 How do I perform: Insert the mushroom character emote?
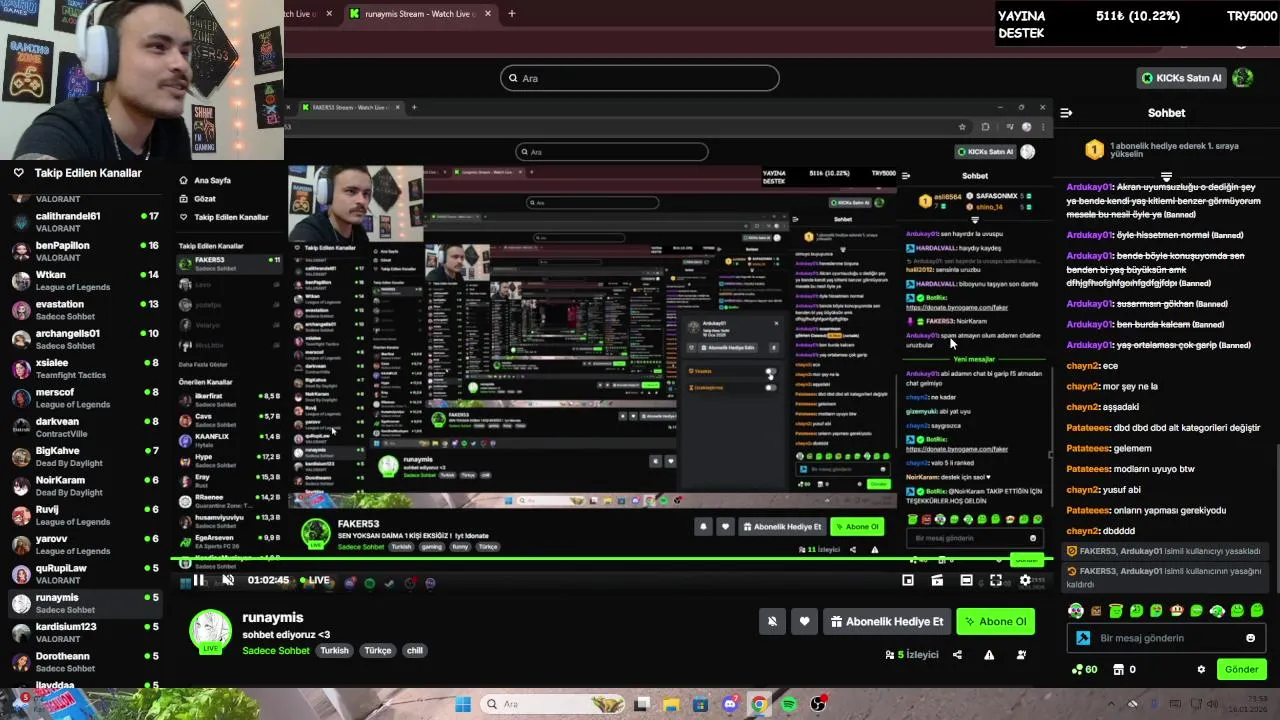point(1177,610)
